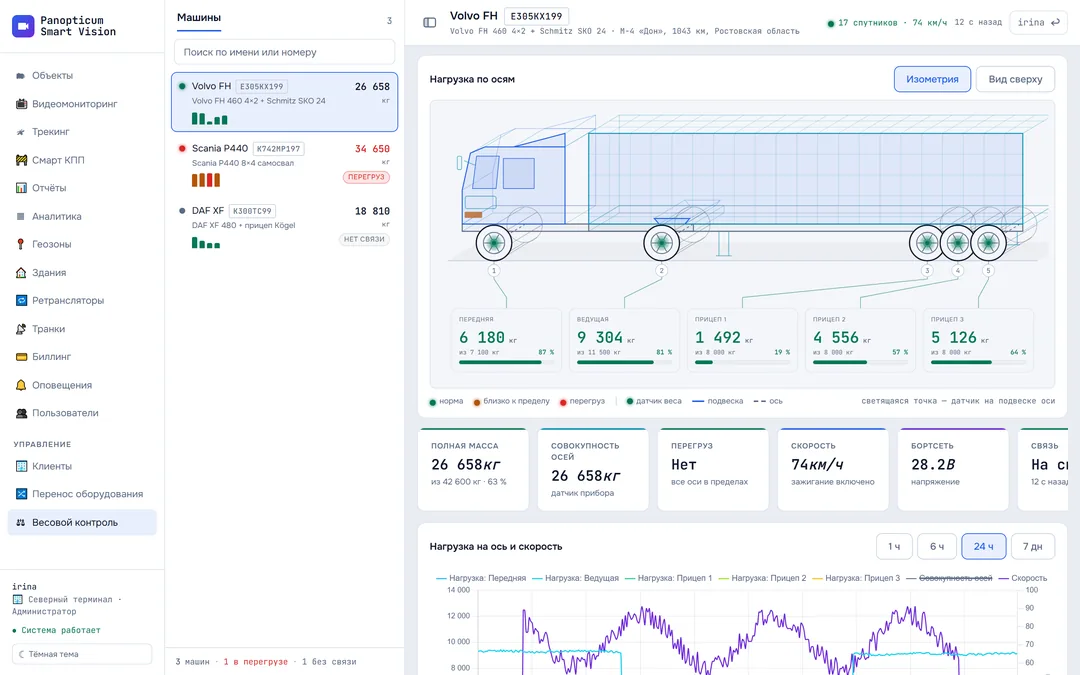Show the Совокупность осей chart series
Image resolution: width=1080 pixels, height=675 pixels.
[x=949, y=578]
